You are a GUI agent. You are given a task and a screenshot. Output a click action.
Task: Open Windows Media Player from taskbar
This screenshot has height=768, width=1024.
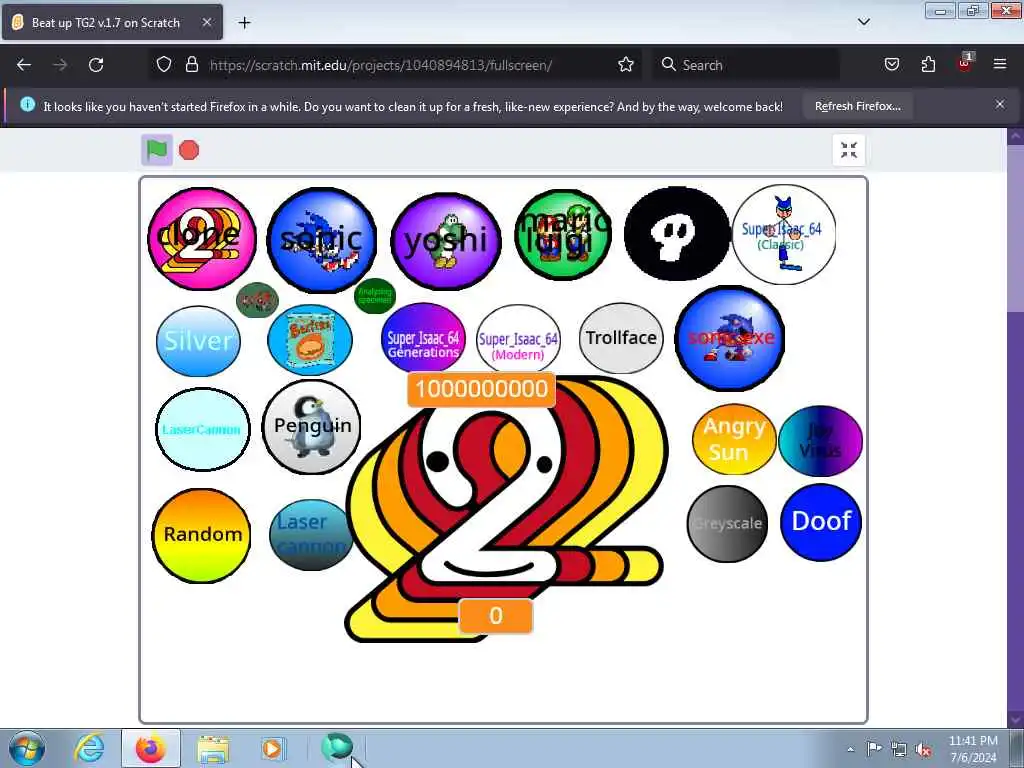(x=272, y=748)
